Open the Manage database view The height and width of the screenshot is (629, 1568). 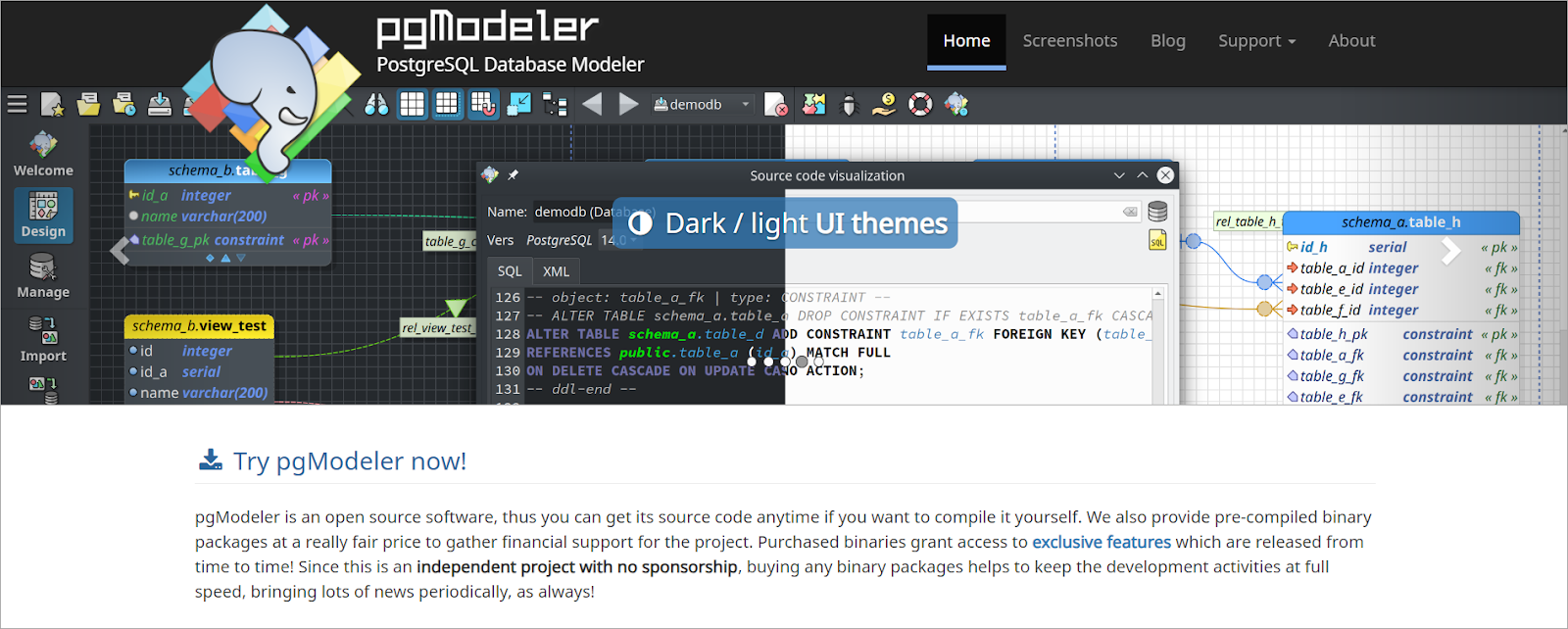[x=43, y=276]
